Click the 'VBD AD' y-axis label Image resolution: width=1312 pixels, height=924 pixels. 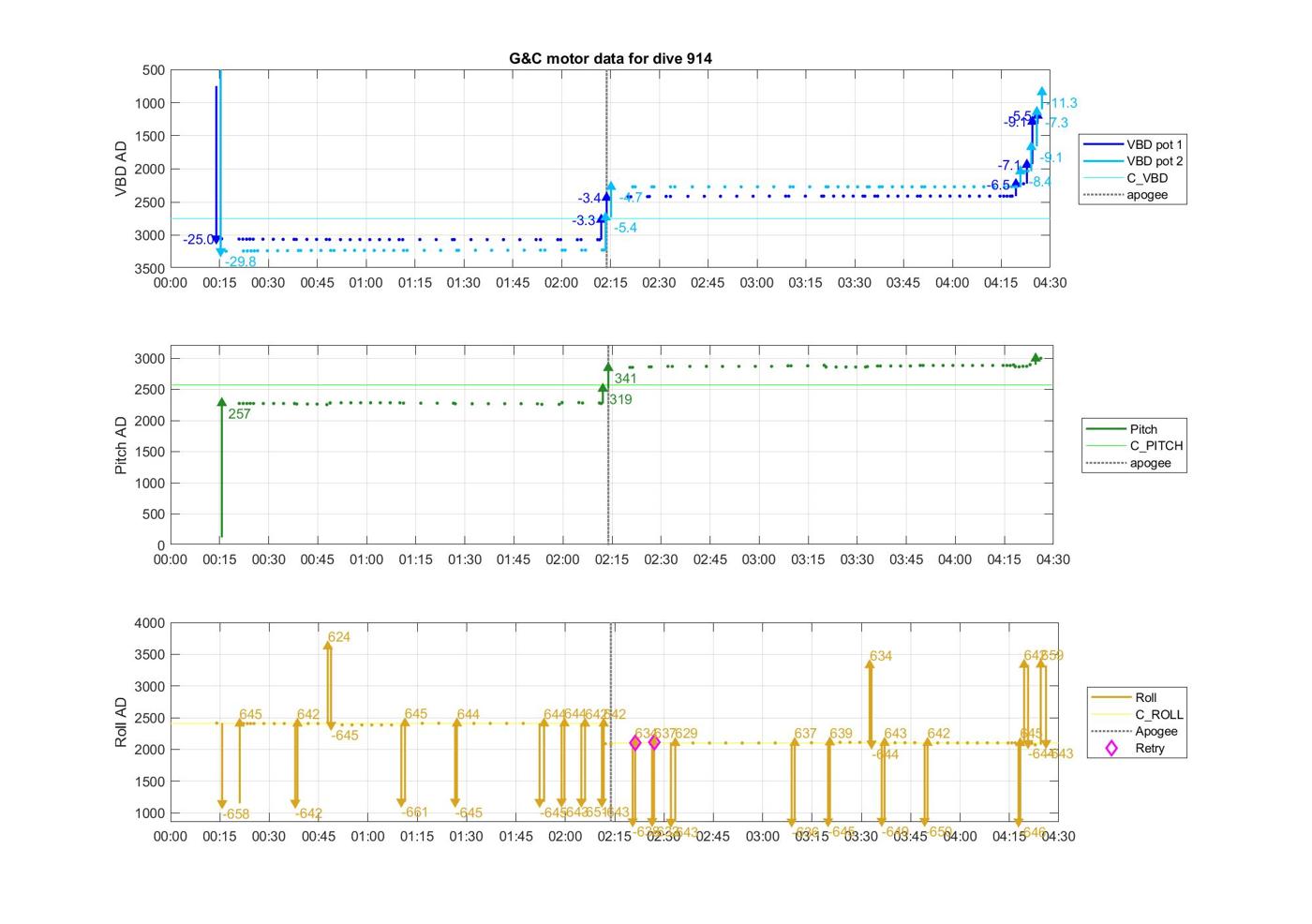point(121,169)
